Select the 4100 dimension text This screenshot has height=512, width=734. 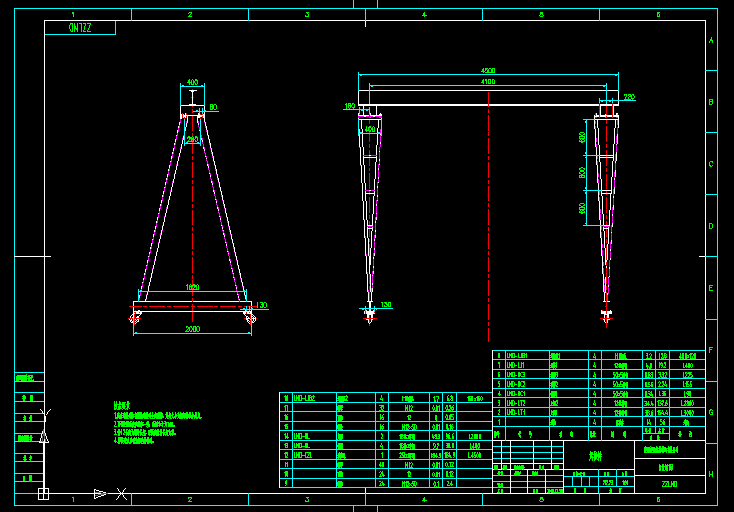tap(488, 80)
